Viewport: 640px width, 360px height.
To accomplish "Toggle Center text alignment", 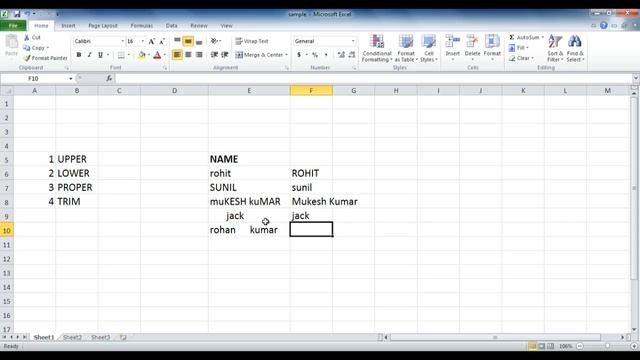I will (x=188, y=55).
